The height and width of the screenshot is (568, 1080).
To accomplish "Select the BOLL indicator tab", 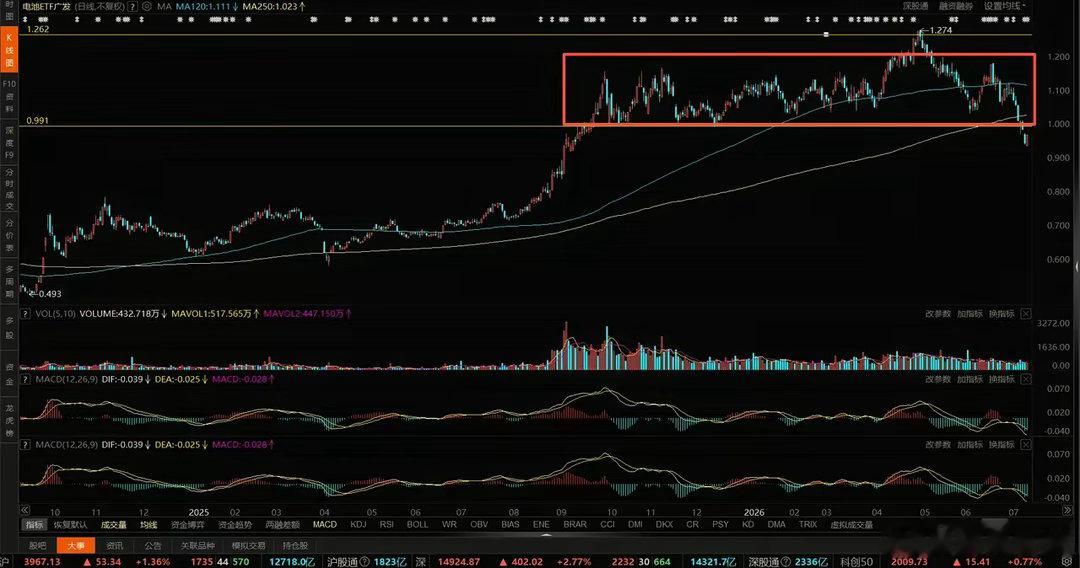I will click(x=417, y=525).
